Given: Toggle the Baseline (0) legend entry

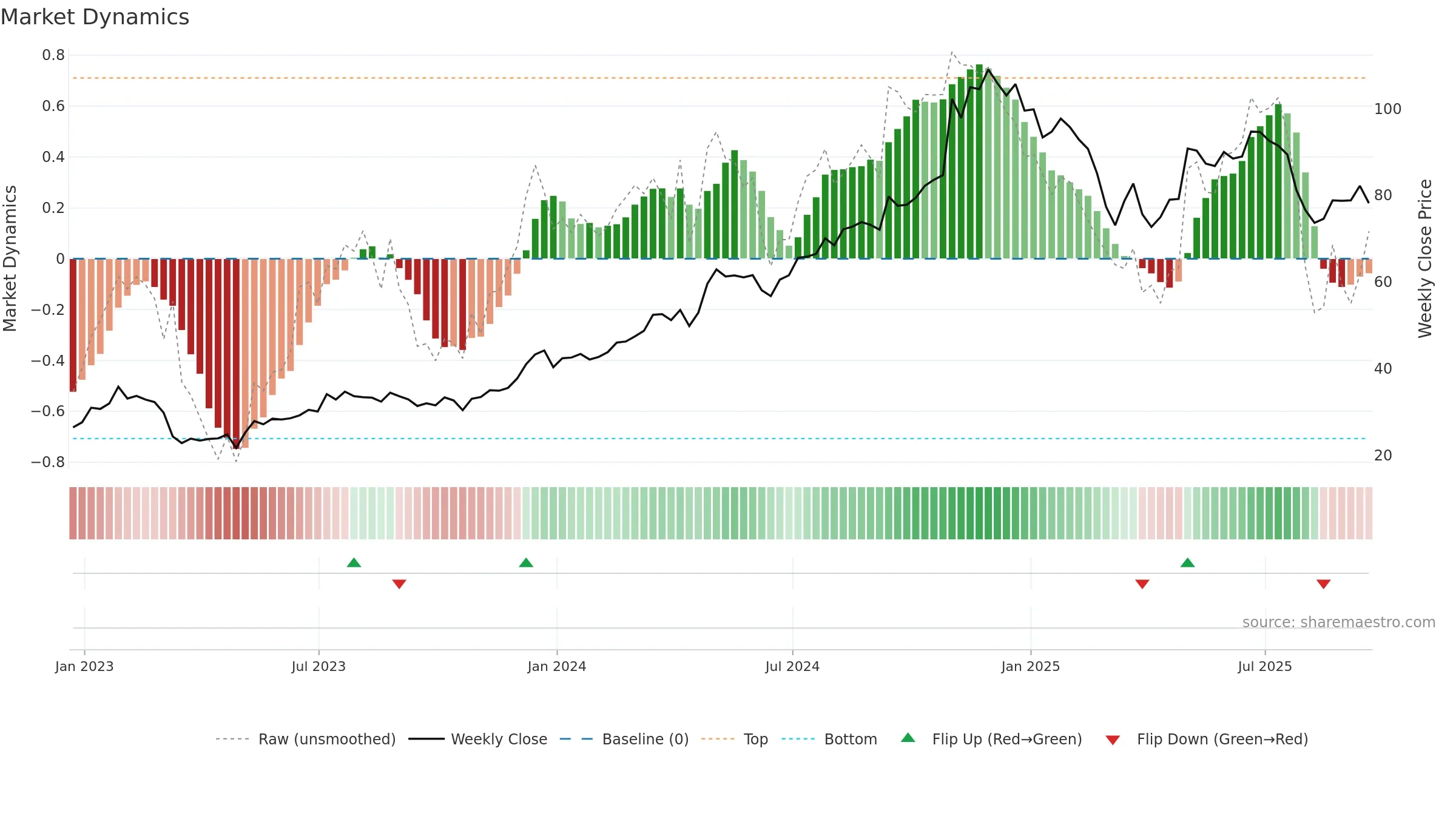Looking at the screenshot, I should click(x=624, y=739).
